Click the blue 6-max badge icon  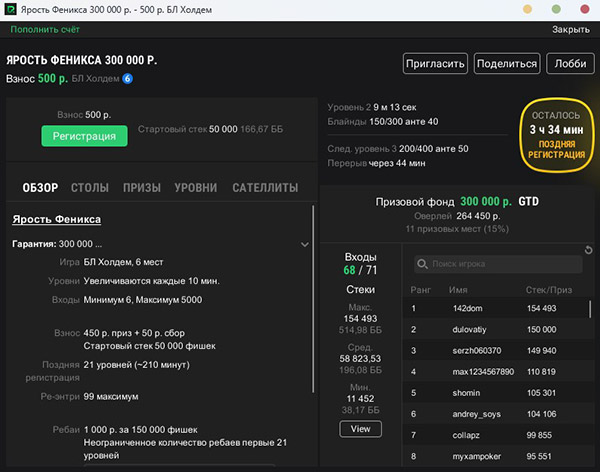click(x=127, y=79)
